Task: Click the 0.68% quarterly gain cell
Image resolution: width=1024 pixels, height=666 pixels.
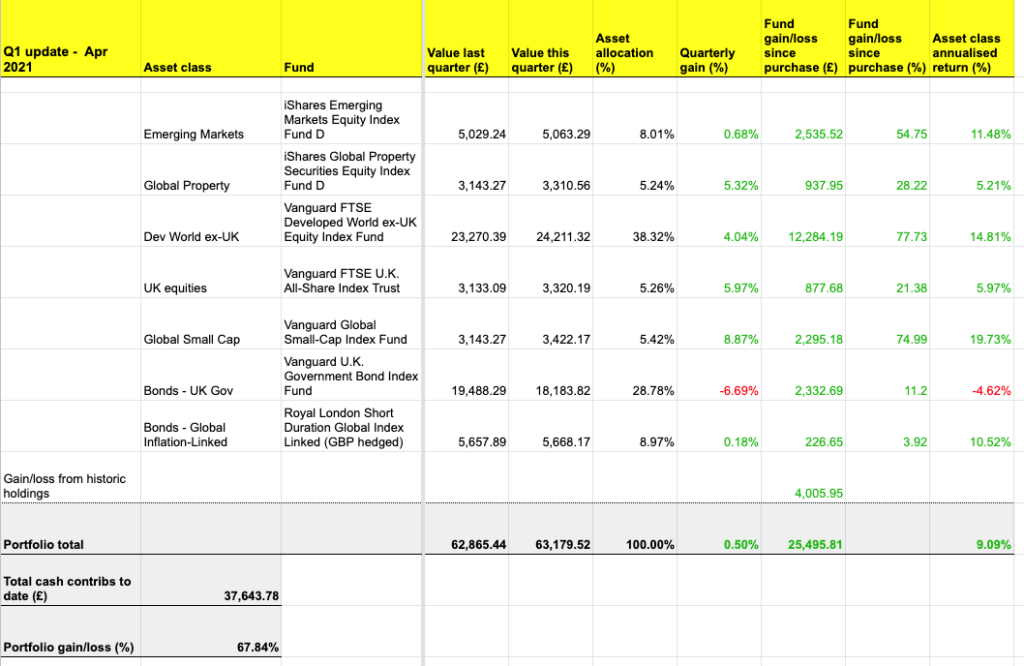Action: pyautogui.click(x=719, y=118)
